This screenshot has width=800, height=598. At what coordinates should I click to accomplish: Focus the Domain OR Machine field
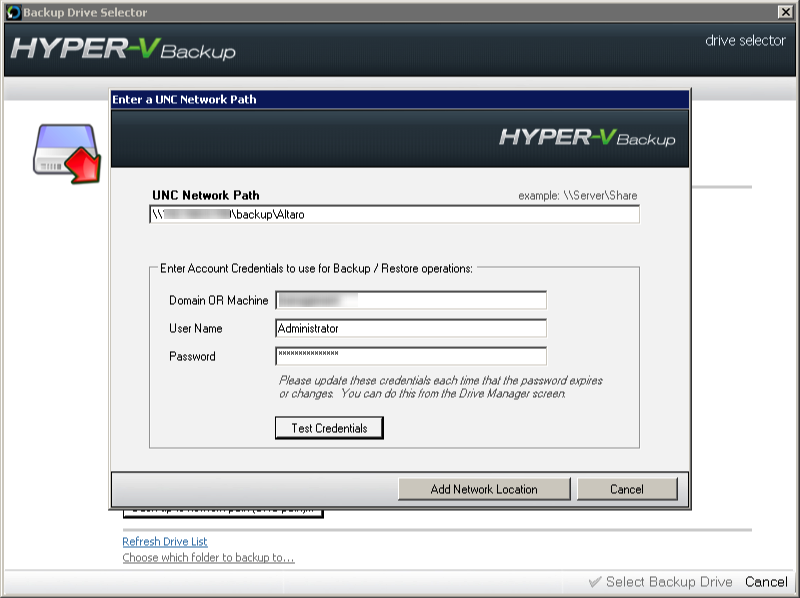click(411, 300)
